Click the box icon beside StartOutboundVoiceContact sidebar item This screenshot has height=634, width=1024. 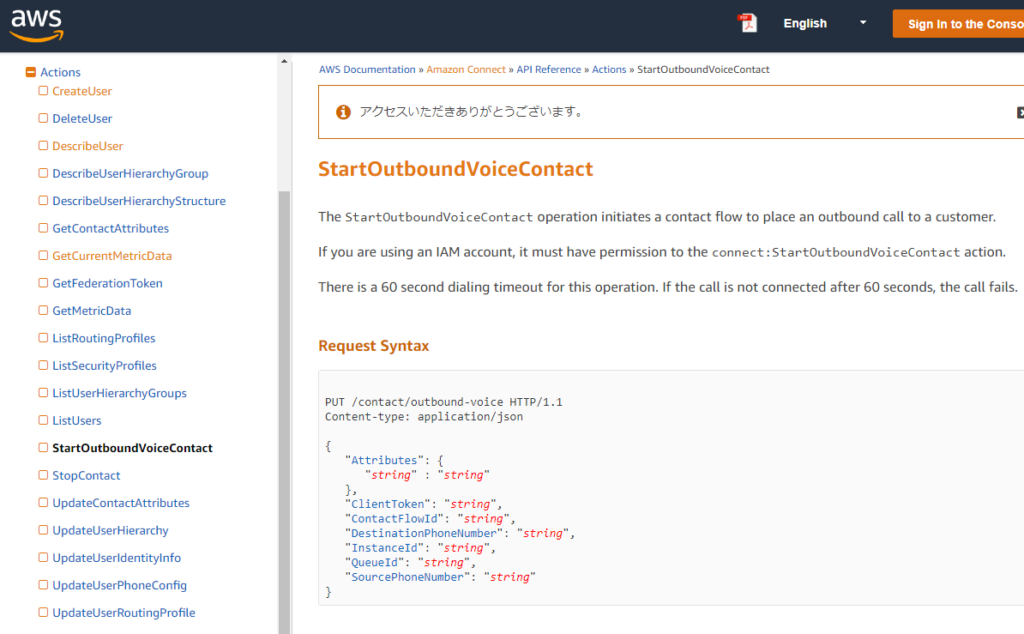coord(43,447)
